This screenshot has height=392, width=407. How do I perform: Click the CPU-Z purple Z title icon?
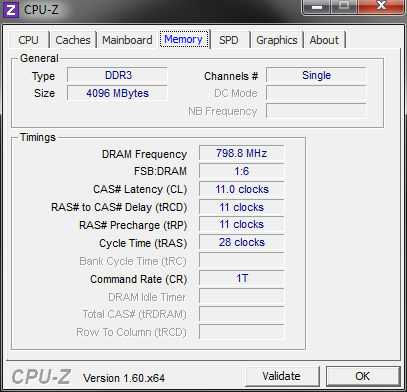[10, 10]
